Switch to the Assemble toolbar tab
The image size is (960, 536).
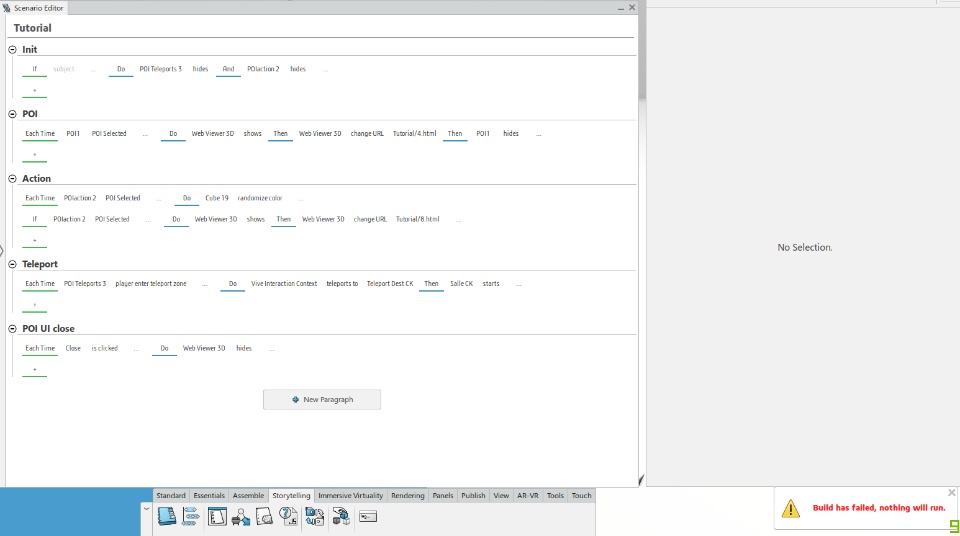click(x=249, y=496)
